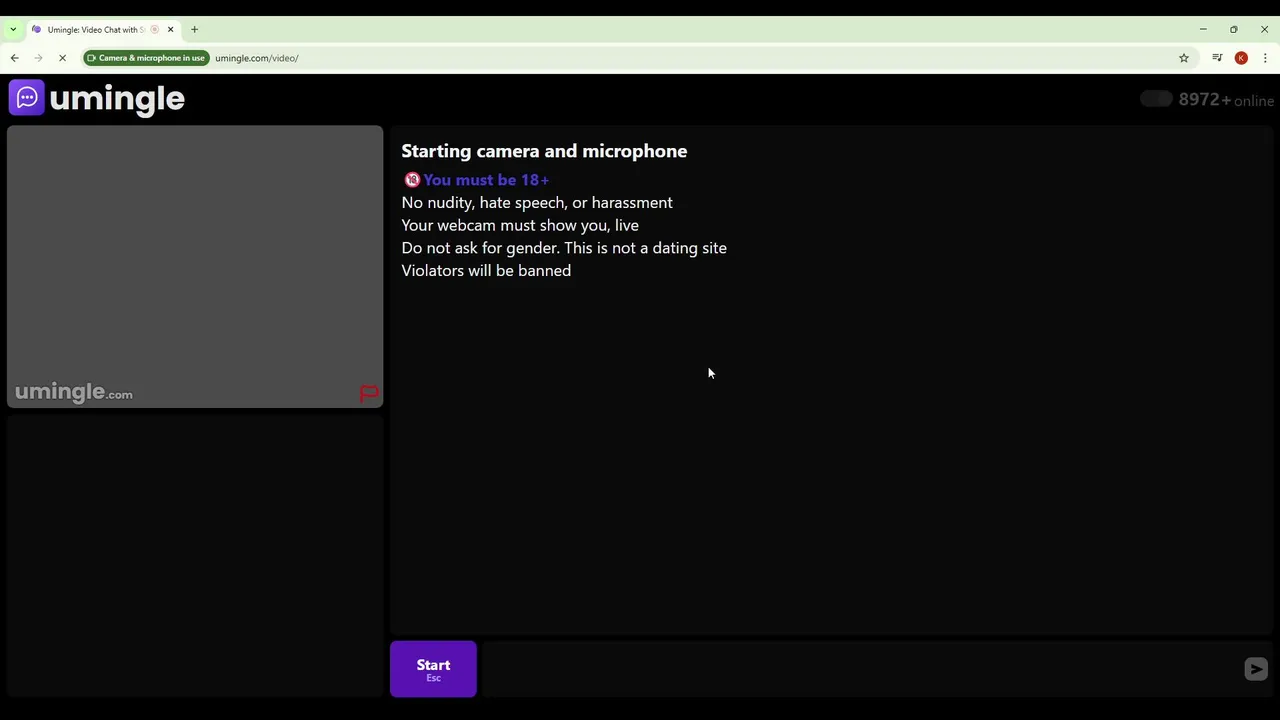Click the 'Starting camera and microphone' heading

(544, 151)
